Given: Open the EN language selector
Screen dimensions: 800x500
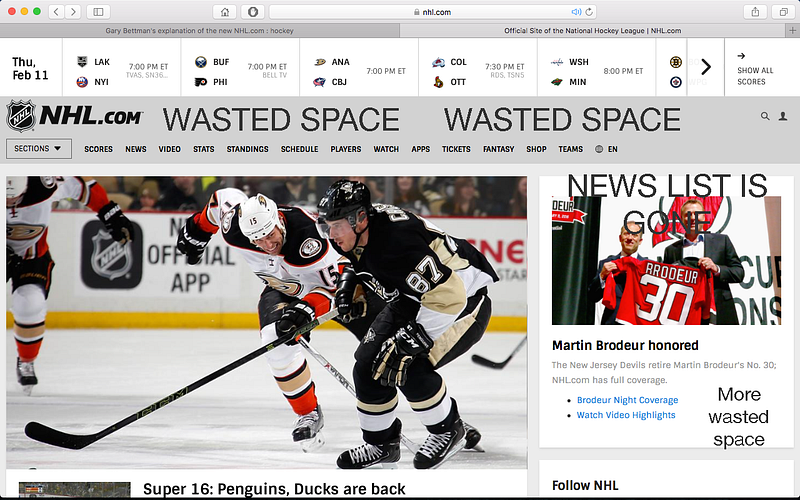Looking at the screenshot, I should (x=606, y=149).
